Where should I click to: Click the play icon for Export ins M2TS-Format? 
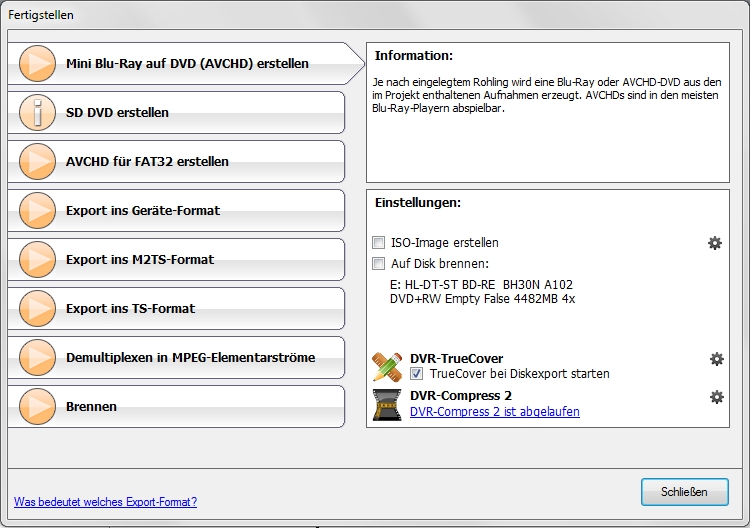click(x=37, y=260)
